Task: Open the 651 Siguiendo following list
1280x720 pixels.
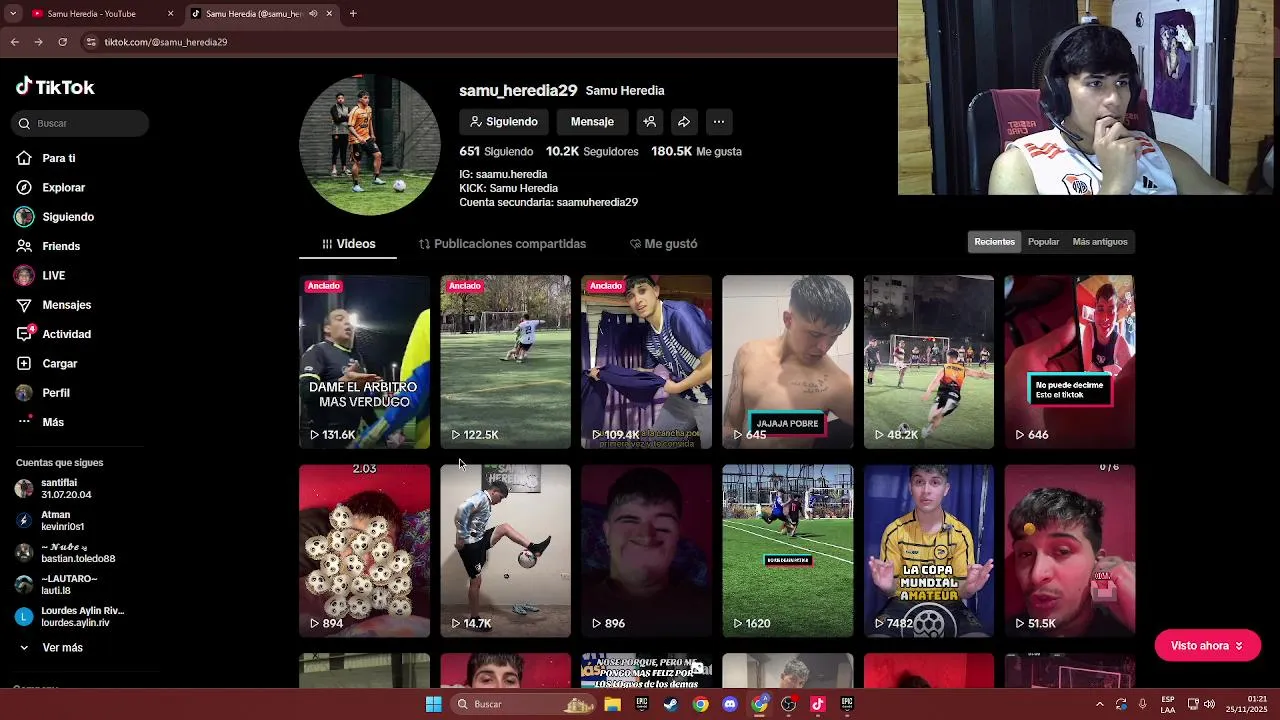Action: pos(496,152)
